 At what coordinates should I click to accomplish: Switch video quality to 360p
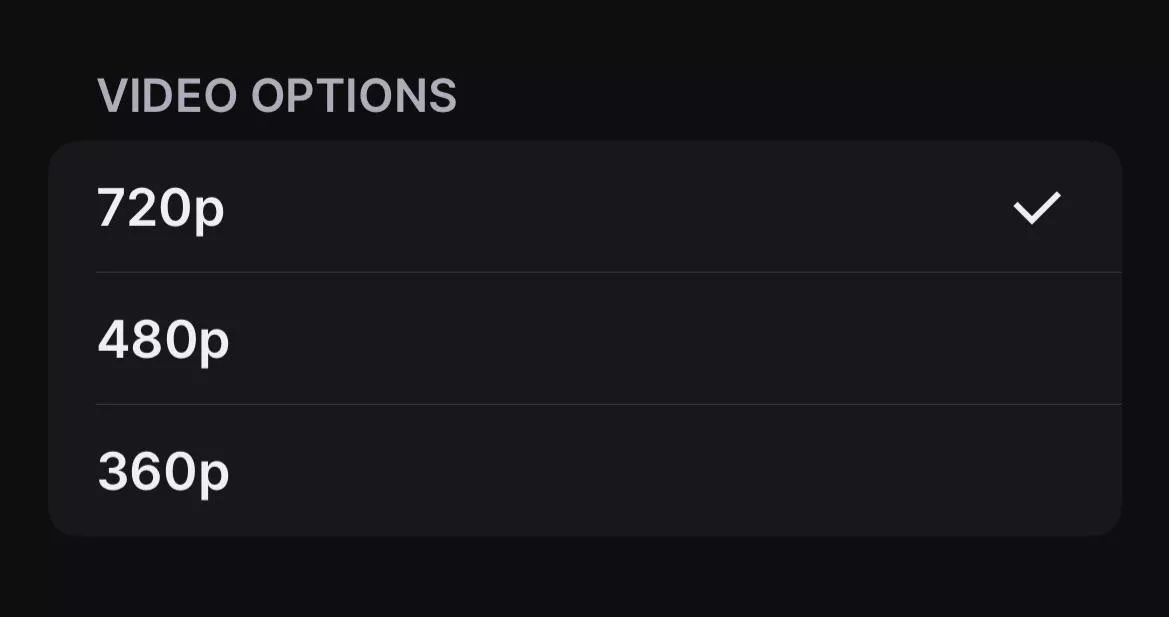pyautogui.click(x=584, y=471)
